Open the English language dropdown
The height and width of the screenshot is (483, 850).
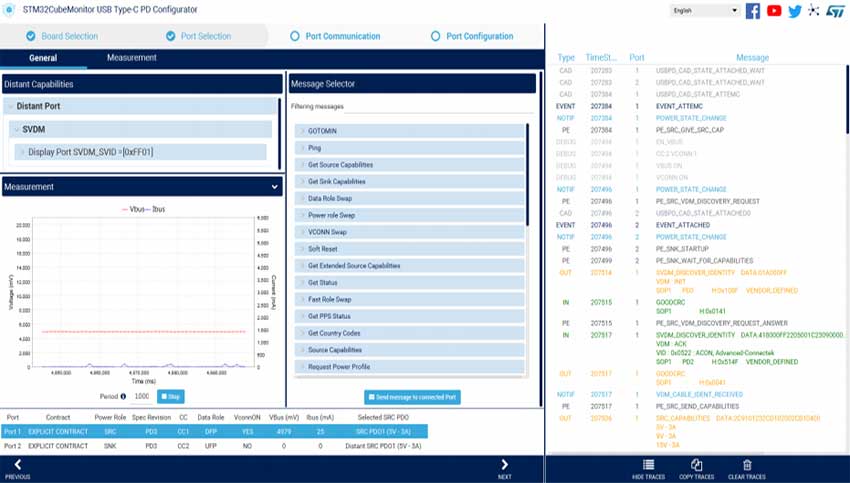(x=706, y=11)
